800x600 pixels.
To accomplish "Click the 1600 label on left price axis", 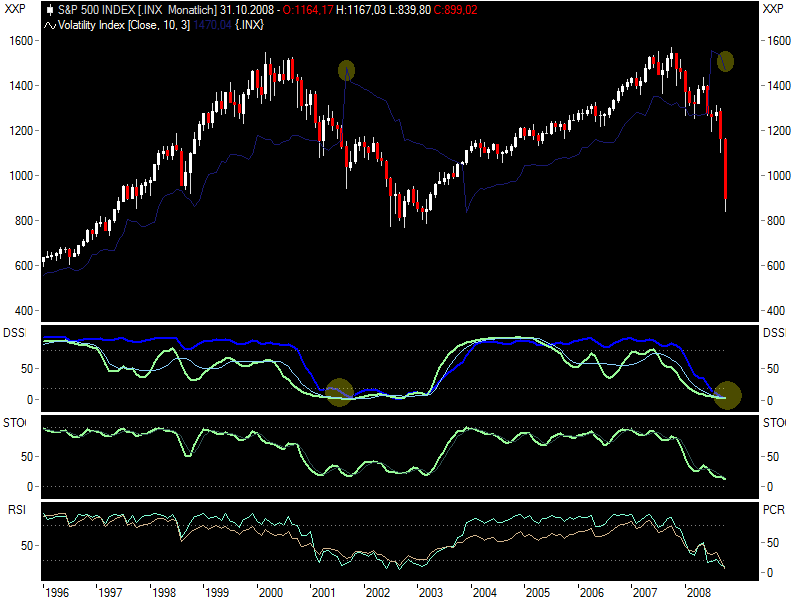I will (x=21, y=41).
